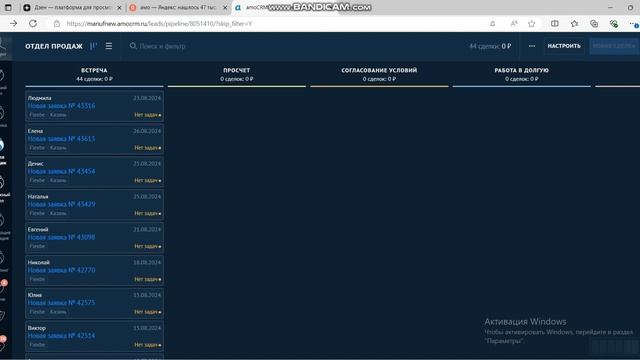Click the Казань tag on Юлия's card
This screenshot has width=640, height=360.
[58, 312]
